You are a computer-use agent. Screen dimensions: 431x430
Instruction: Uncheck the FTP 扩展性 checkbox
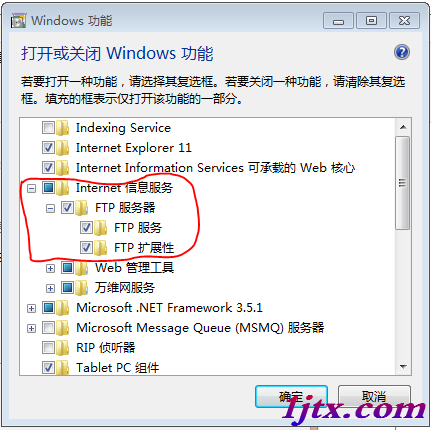tap(86, 248)
